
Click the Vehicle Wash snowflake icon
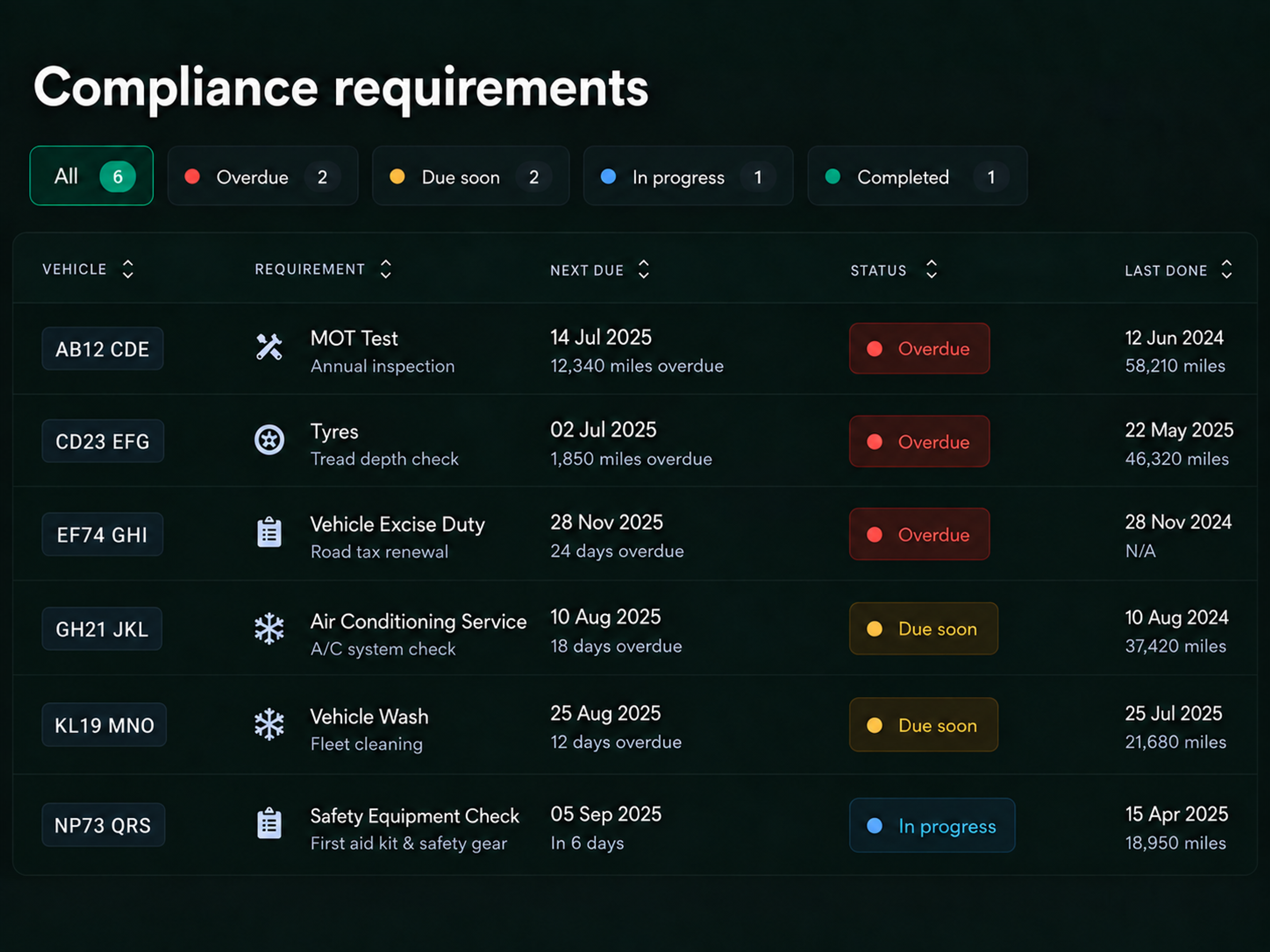pyautogui.click(x=269, y=724)
